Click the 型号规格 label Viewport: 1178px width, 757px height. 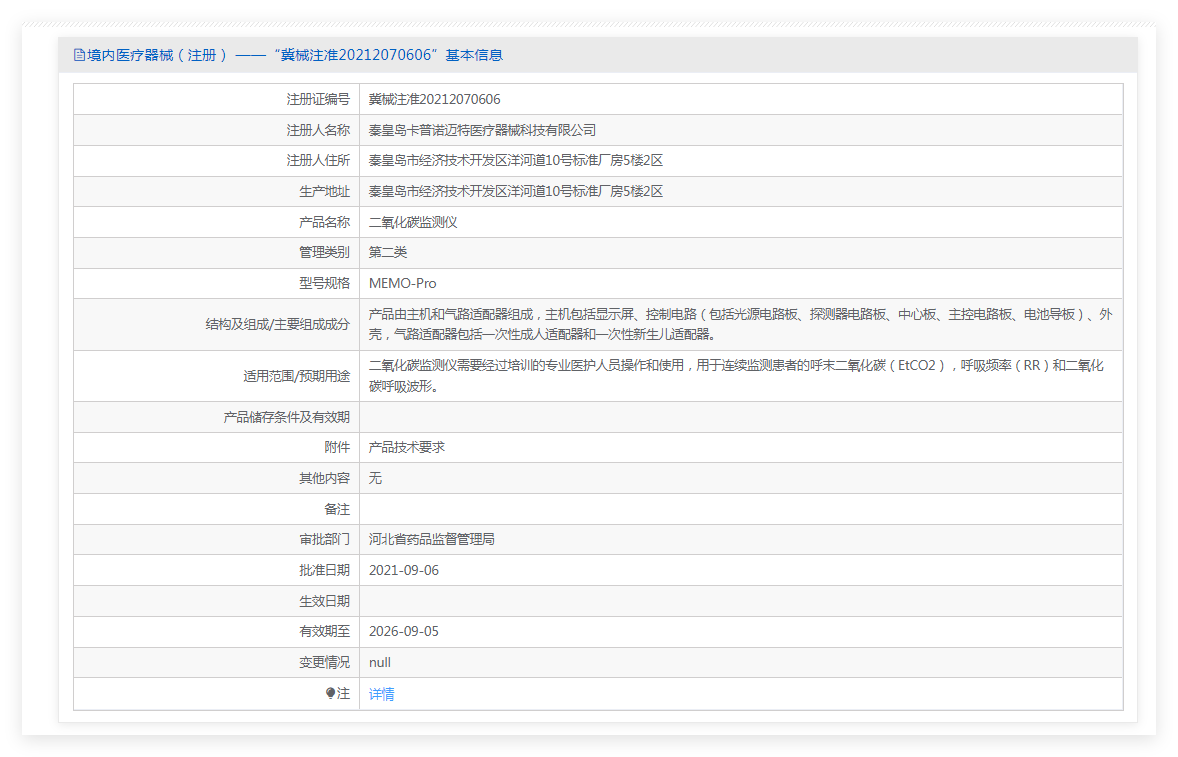325,283
